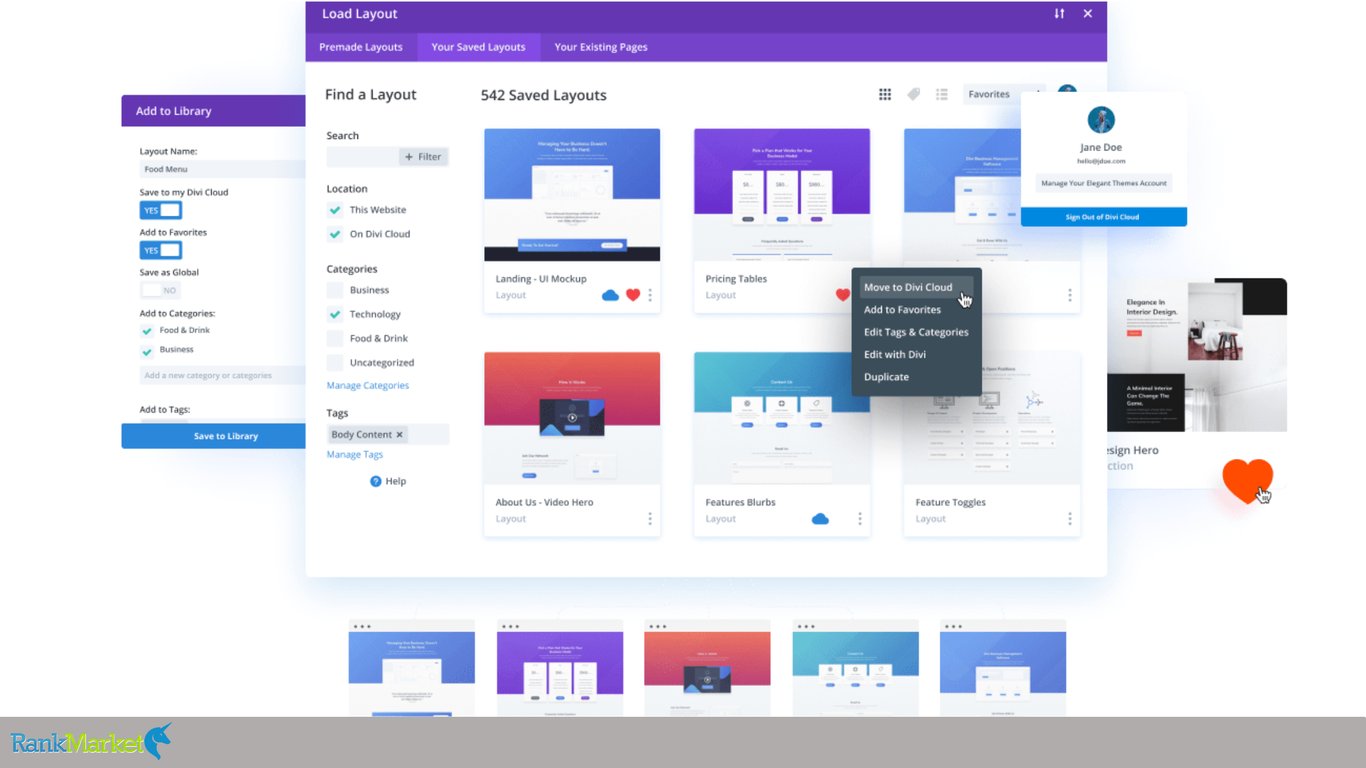Open Your Saved Layouts tab

click(x=478, y=47)
